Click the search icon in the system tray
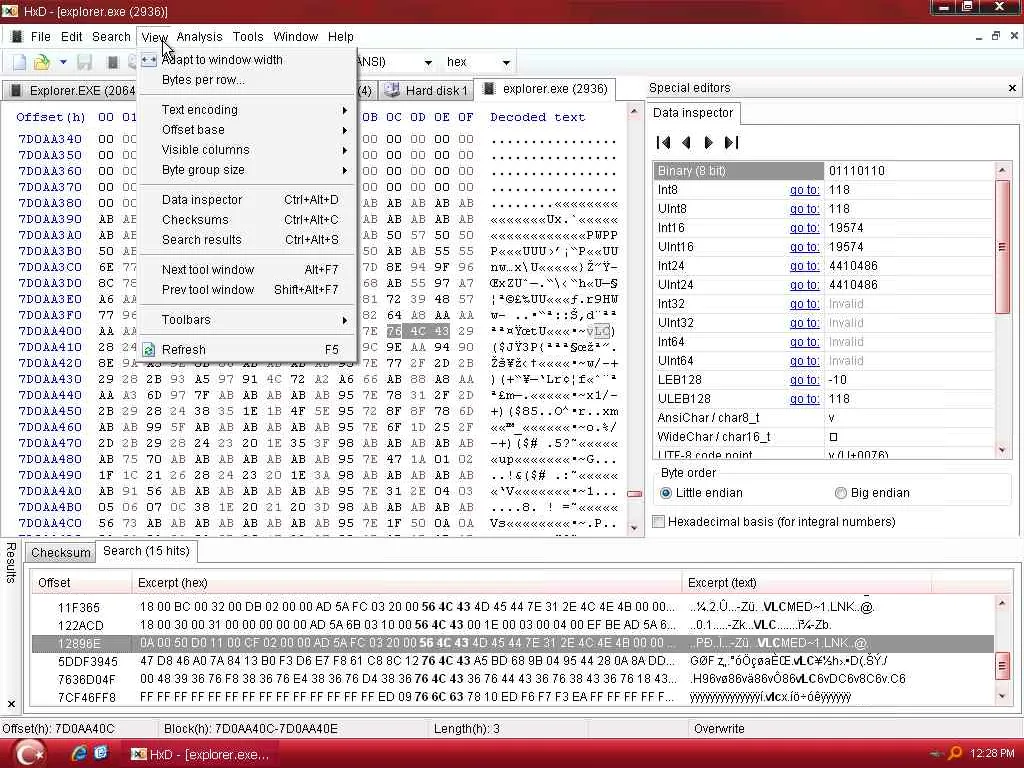Screen dimensions: 1024x768 pyautogui.click(x=955, y=753)
